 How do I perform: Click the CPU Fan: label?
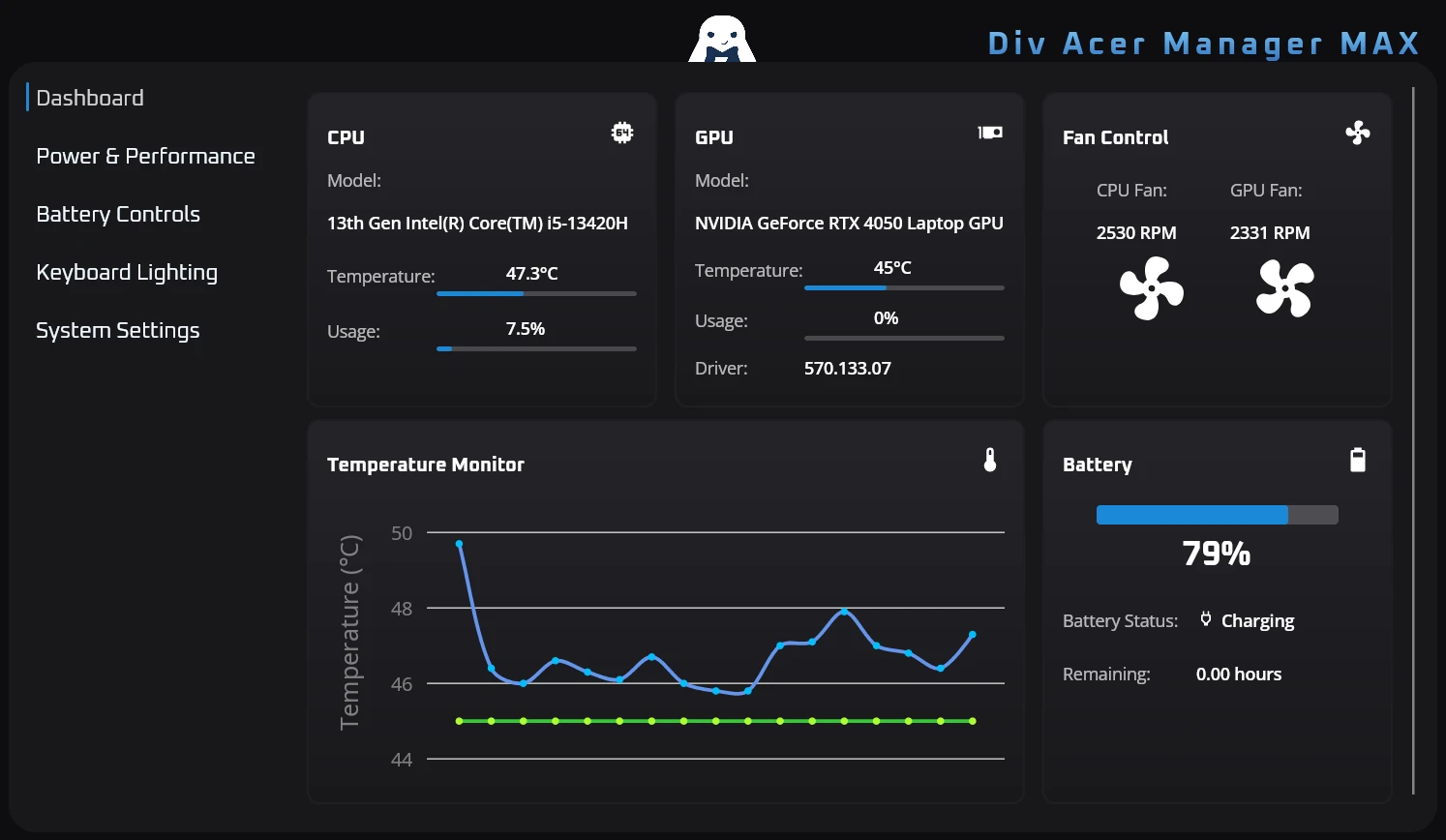(x=1131, y=191)
